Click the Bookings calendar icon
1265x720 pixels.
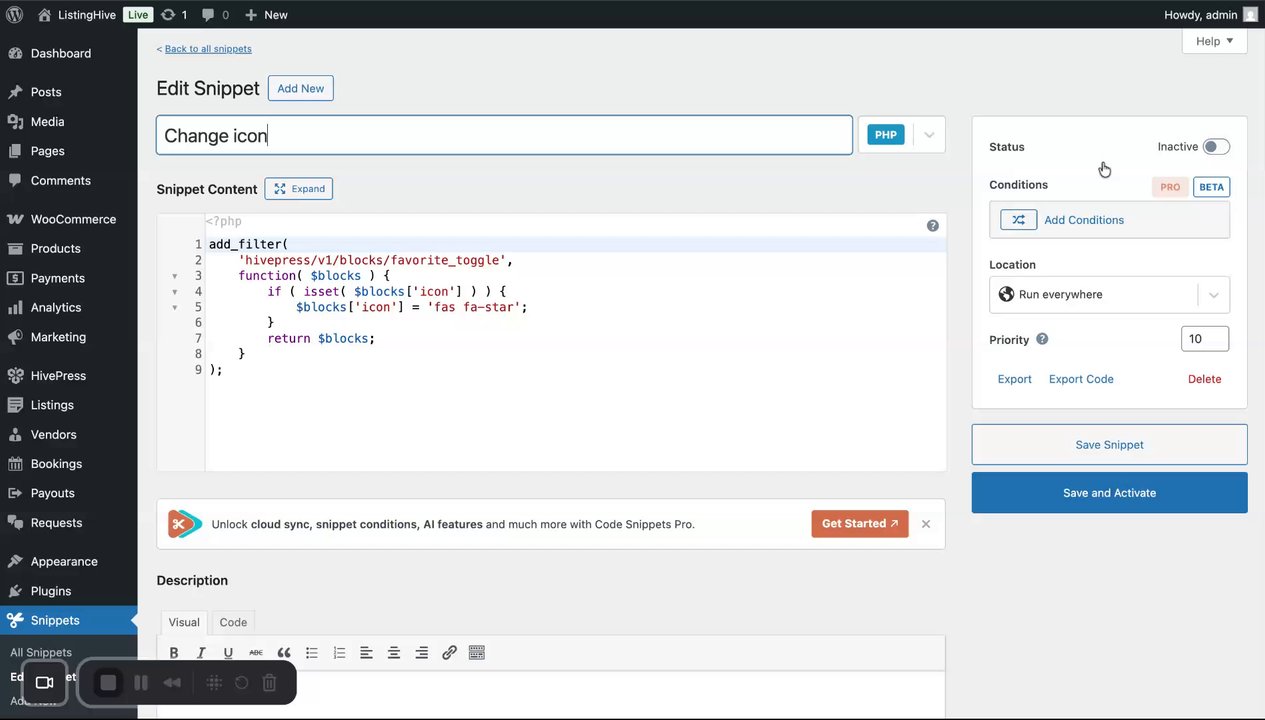pos(15,464)
